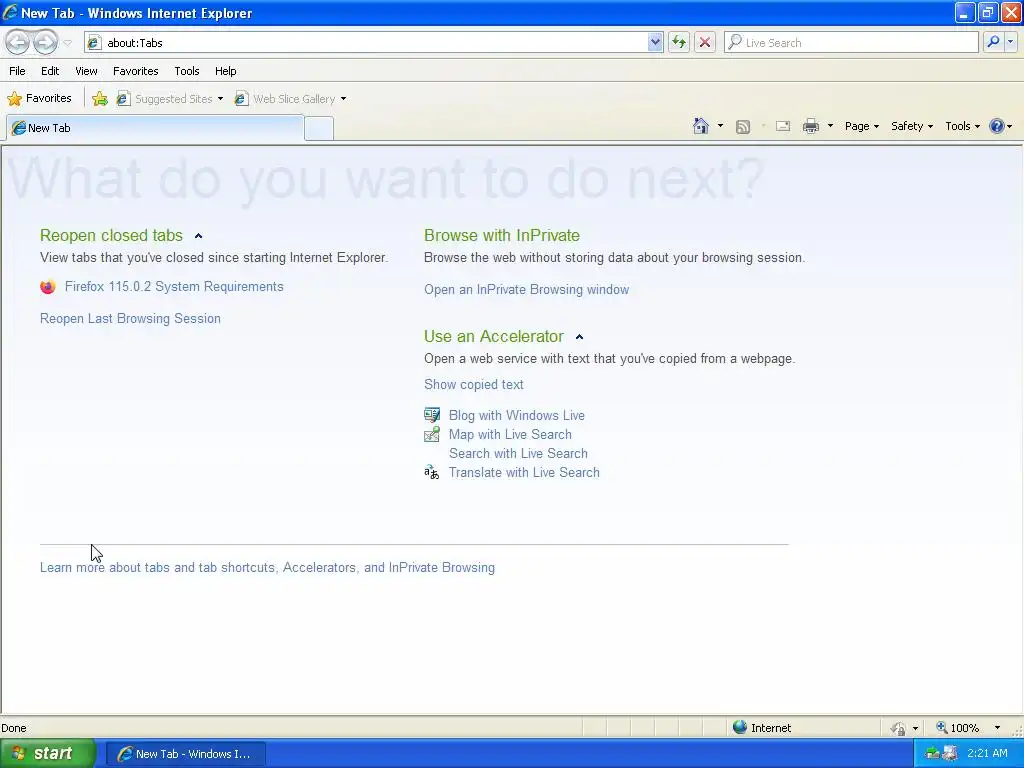
Task: Refresh the page with the green arrows icon
Action: pyautogui.click(x=679, y=42)
